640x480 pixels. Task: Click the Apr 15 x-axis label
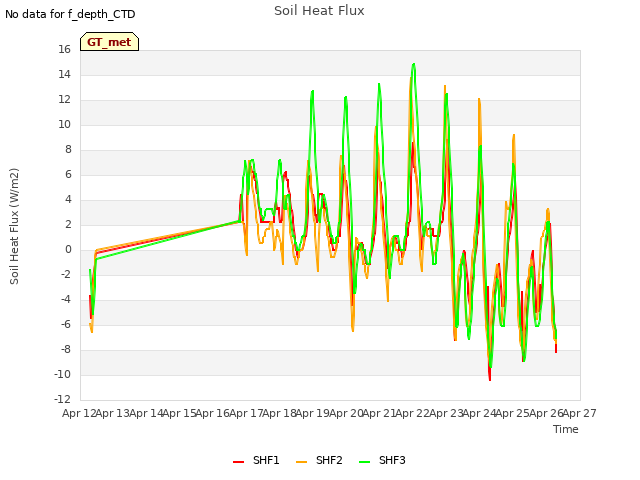[179, 413]
